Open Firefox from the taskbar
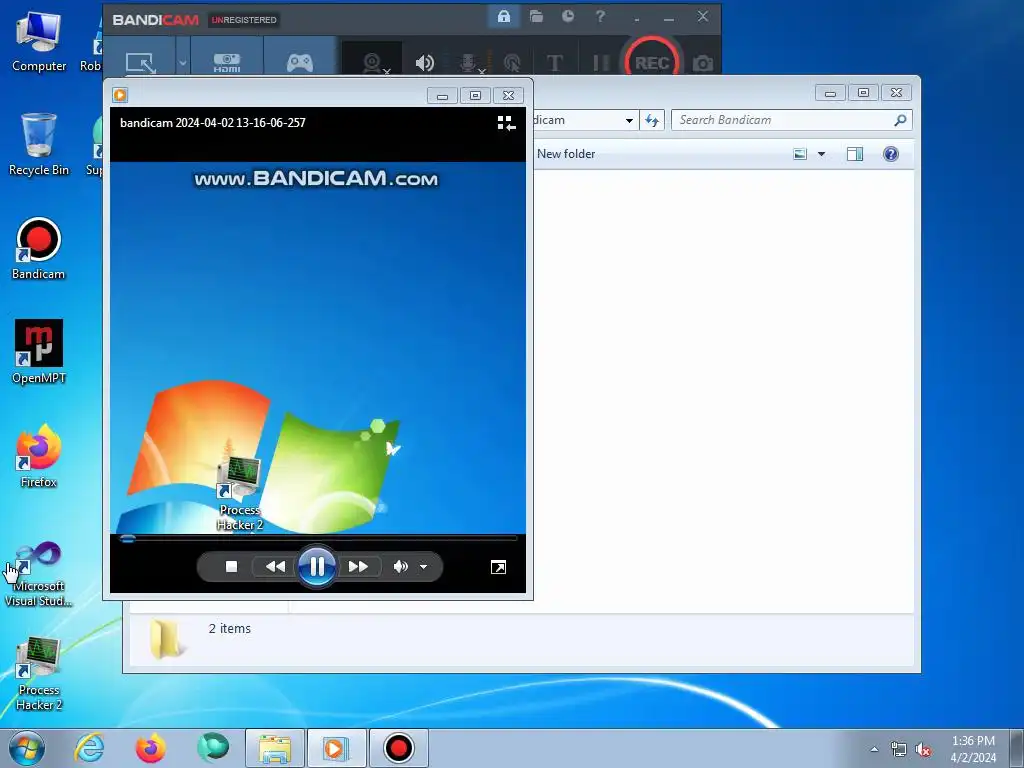1024x768 pixels. tap(150, 748)
